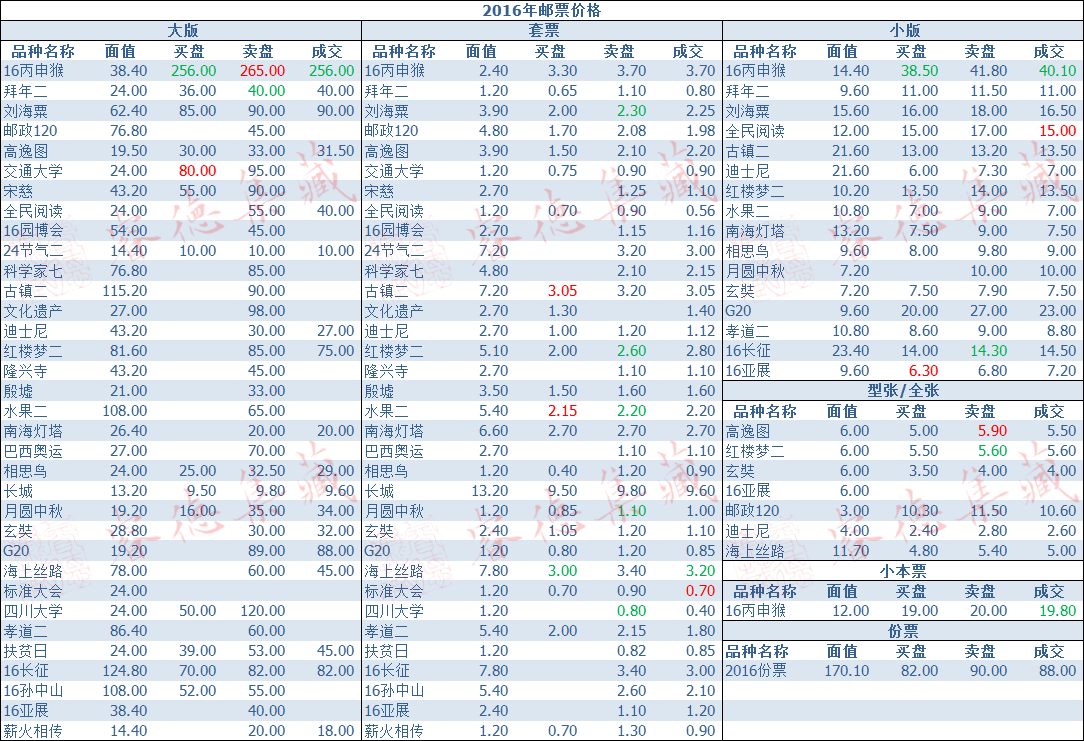Click the 大版 section header
1084x741 pixels.
point(183,30)
